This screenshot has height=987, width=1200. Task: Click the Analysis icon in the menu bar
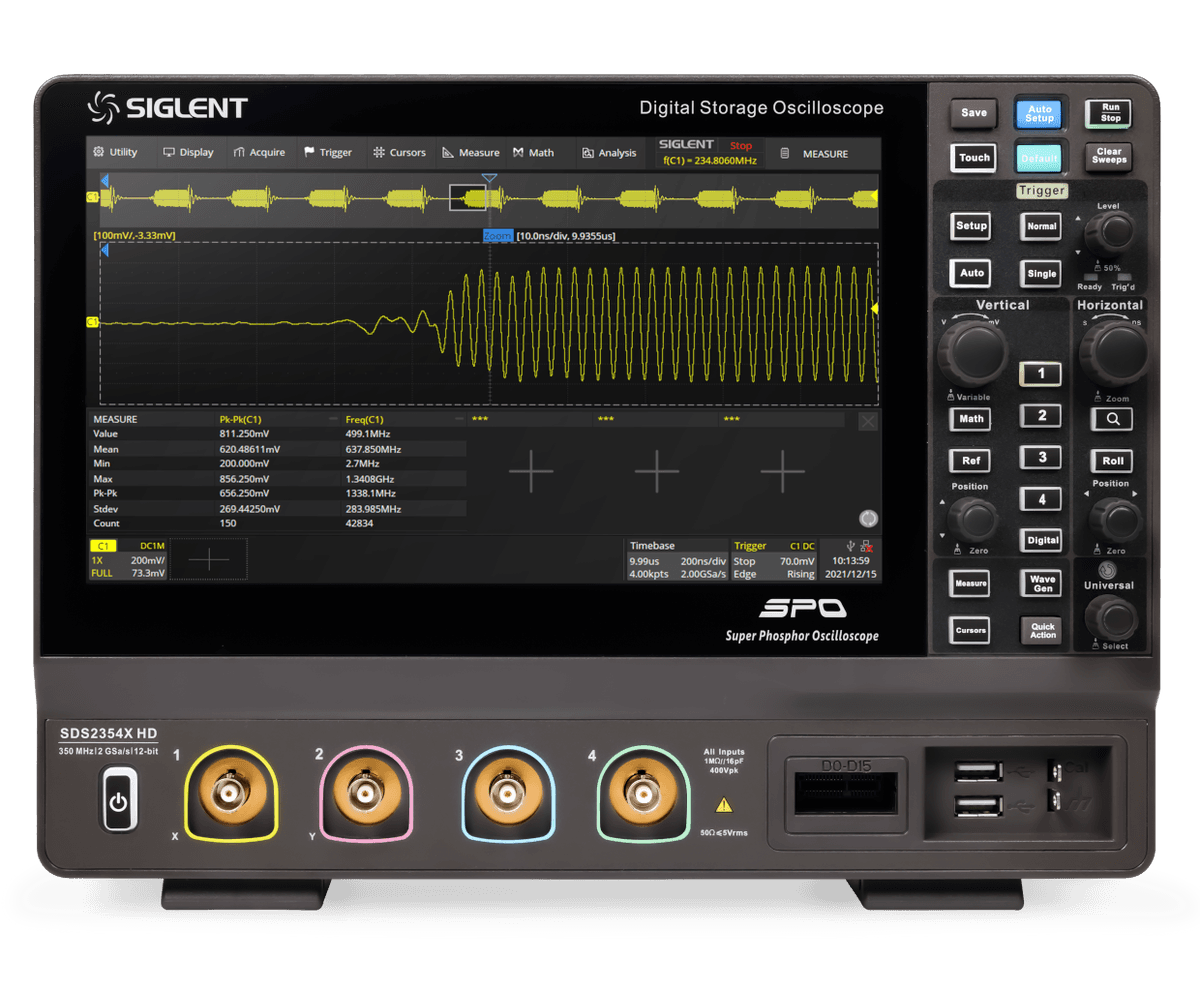(590, 152)
